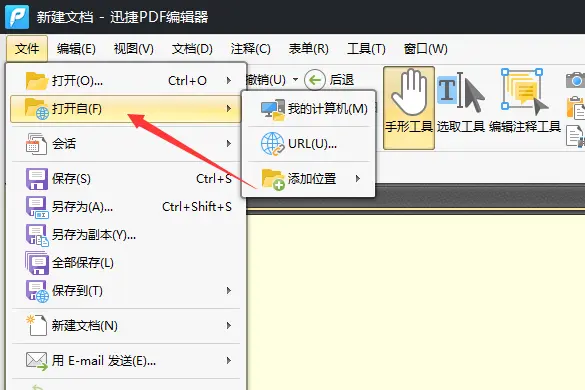Expand the 保存到(T) submenu arrow

click(x=229, y=291)
